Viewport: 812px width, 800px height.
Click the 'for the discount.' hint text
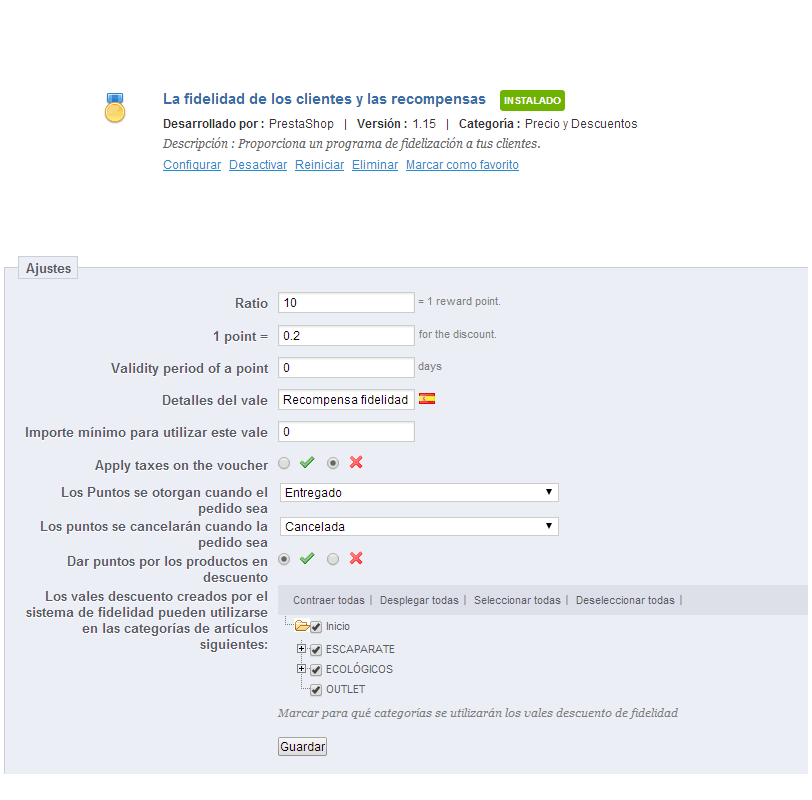(457, 334)
